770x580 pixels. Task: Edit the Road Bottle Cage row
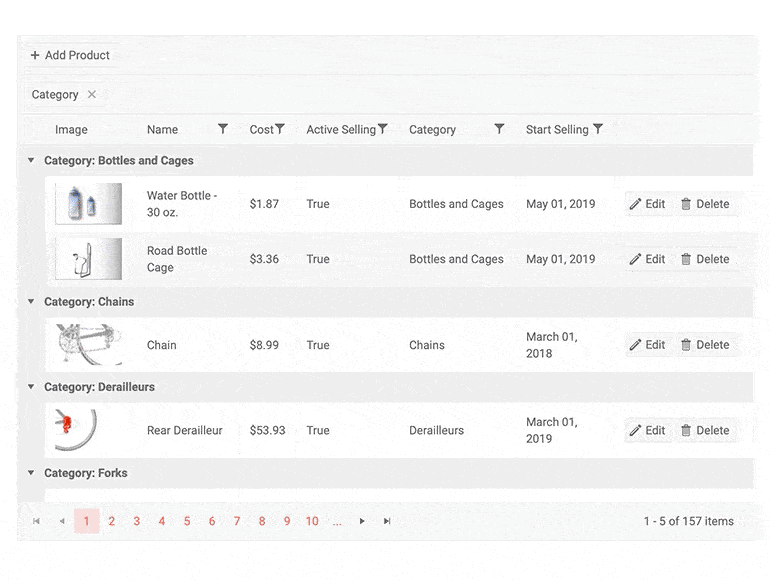pos(647,259)
